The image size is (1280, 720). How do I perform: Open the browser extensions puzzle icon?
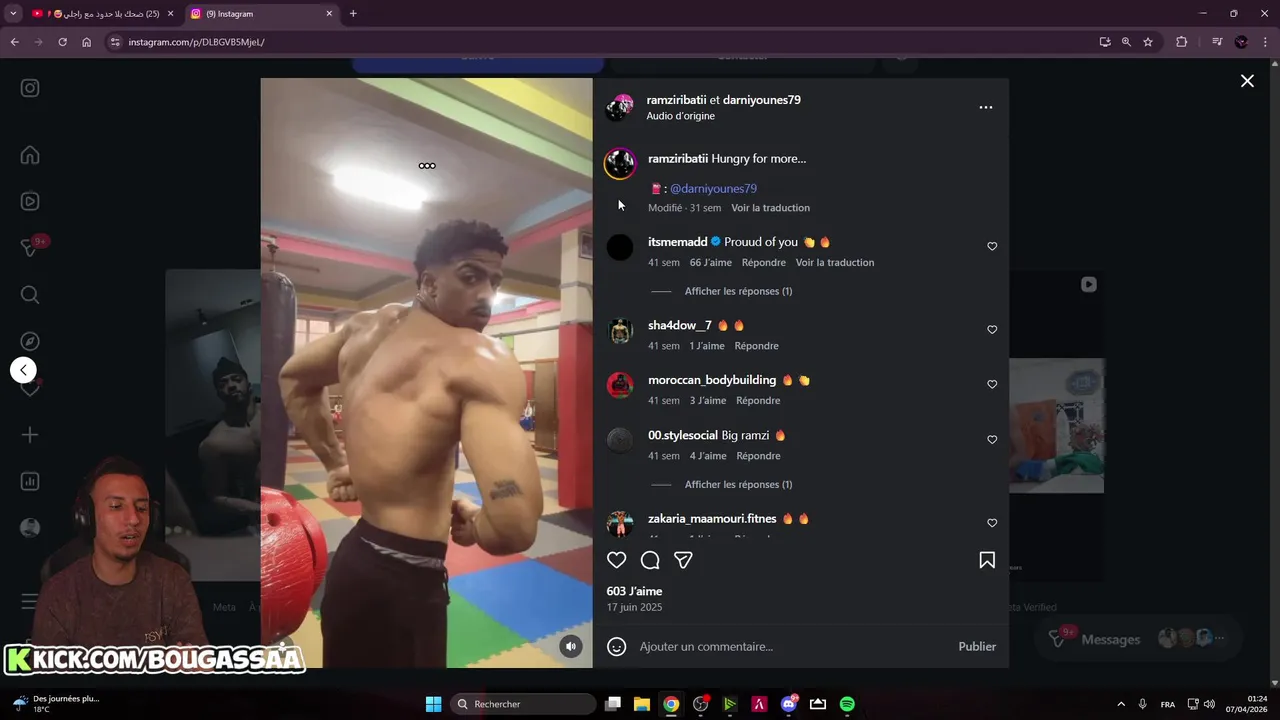(x=1182, y=42)
